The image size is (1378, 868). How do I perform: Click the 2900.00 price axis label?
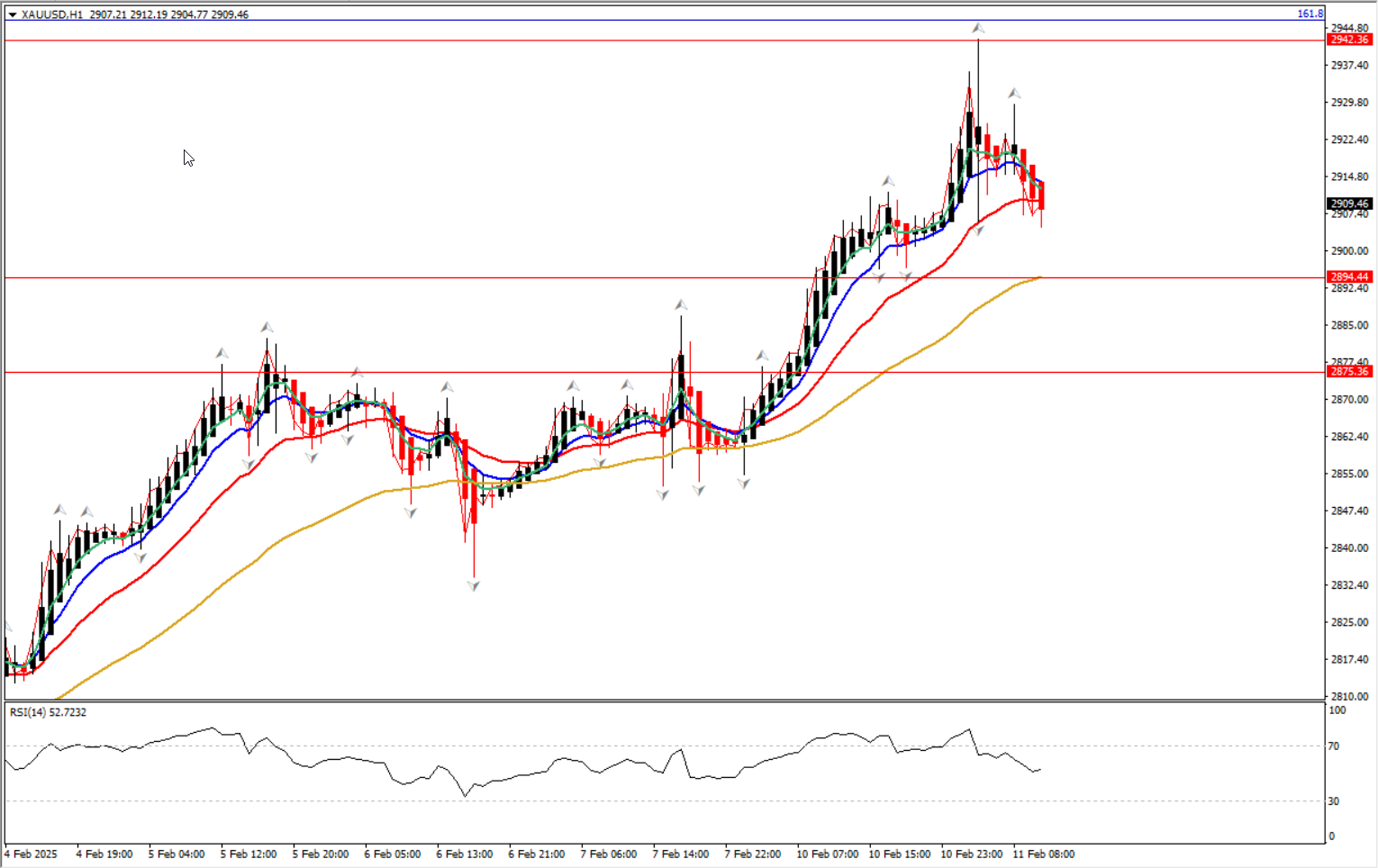pyautogui.click(x=1349, y=251)
